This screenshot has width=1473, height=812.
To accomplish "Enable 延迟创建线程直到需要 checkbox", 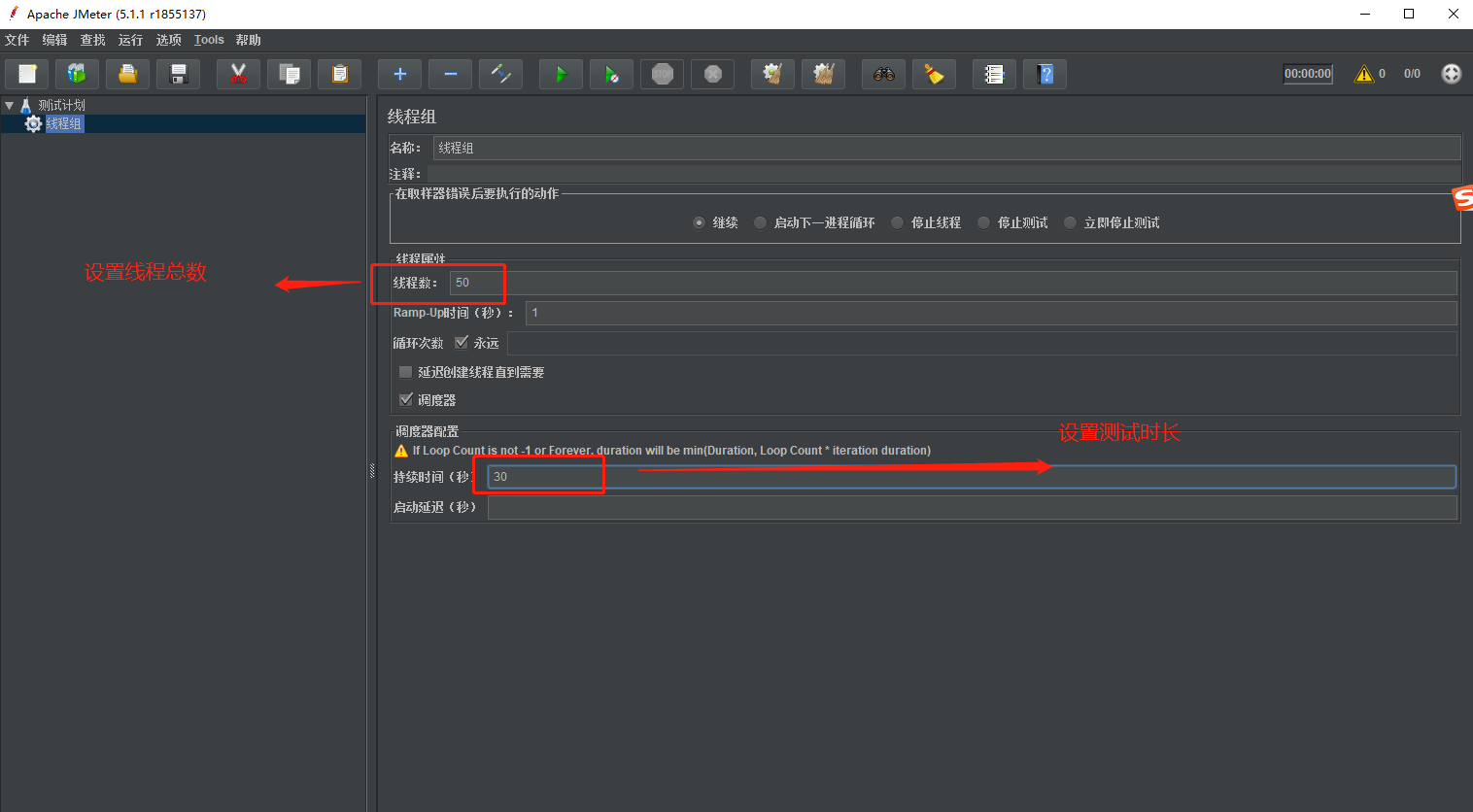I will [406, 372].
